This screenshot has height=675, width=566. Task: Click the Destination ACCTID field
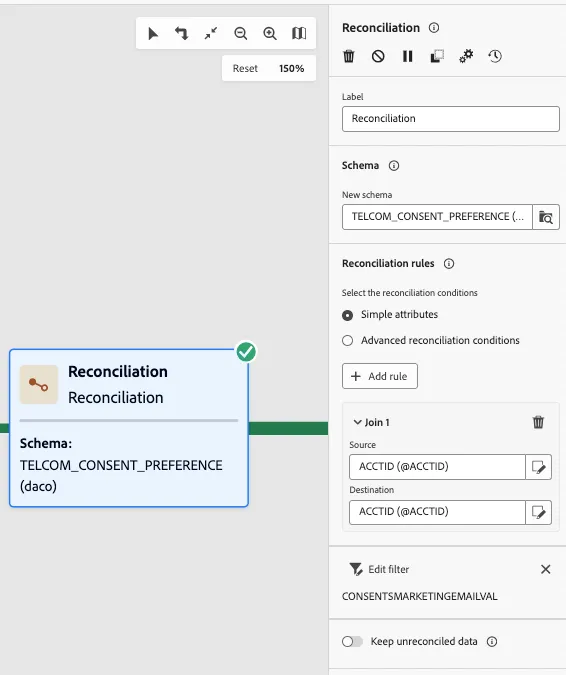437,512
